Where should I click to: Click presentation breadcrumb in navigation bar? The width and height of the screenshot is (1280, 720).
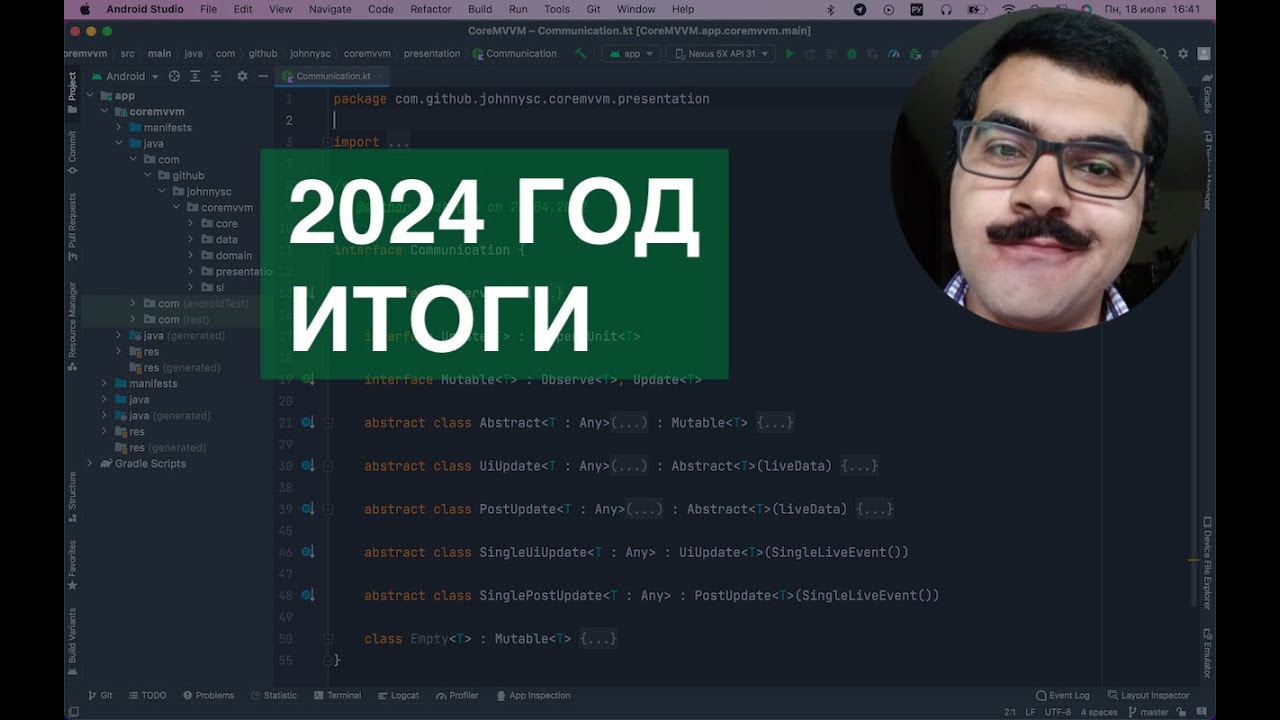[x=432, y=54]
